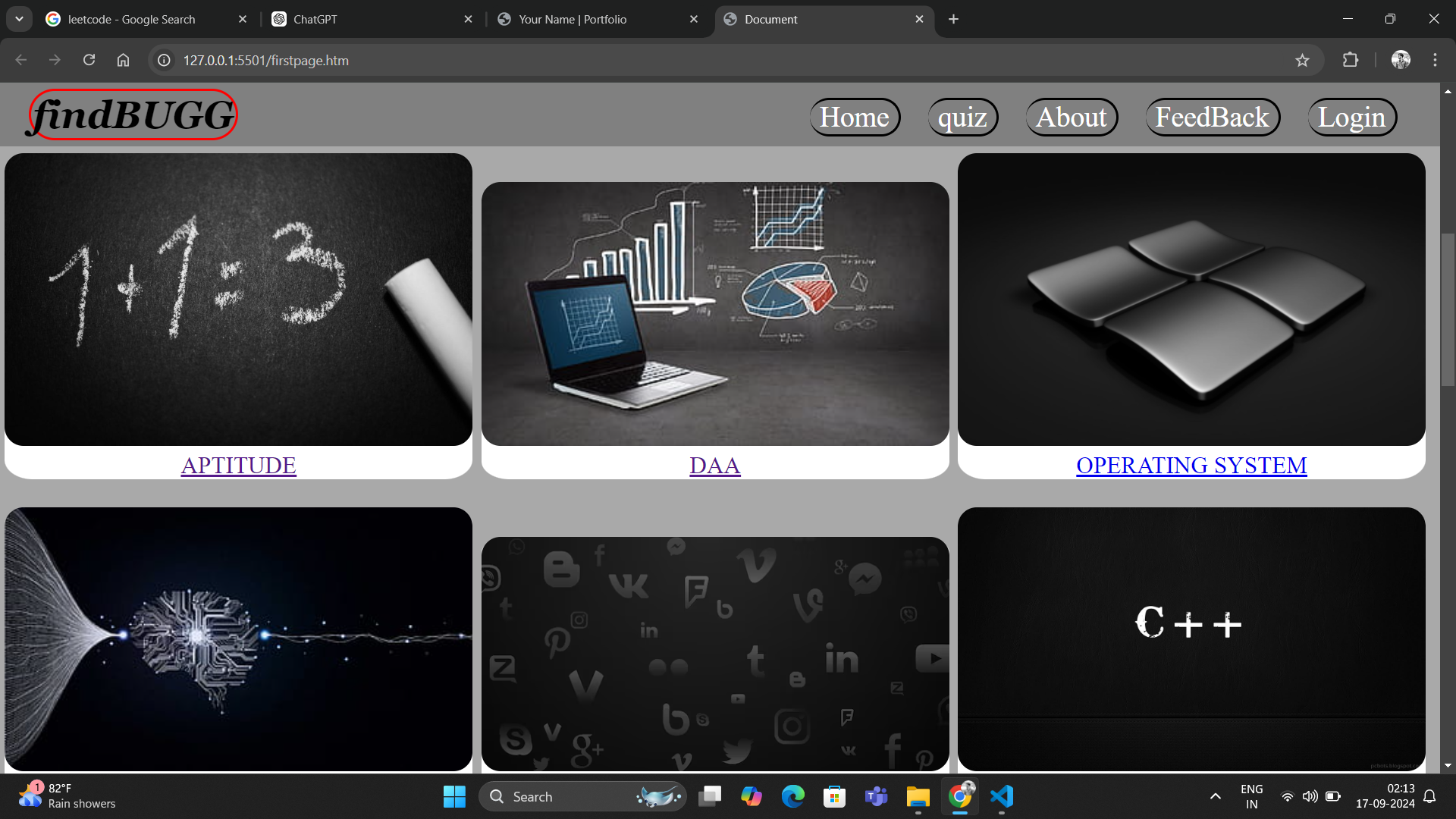Click the scrollbar up arrow
1456x819 pixels.
tap(1448, 92)
